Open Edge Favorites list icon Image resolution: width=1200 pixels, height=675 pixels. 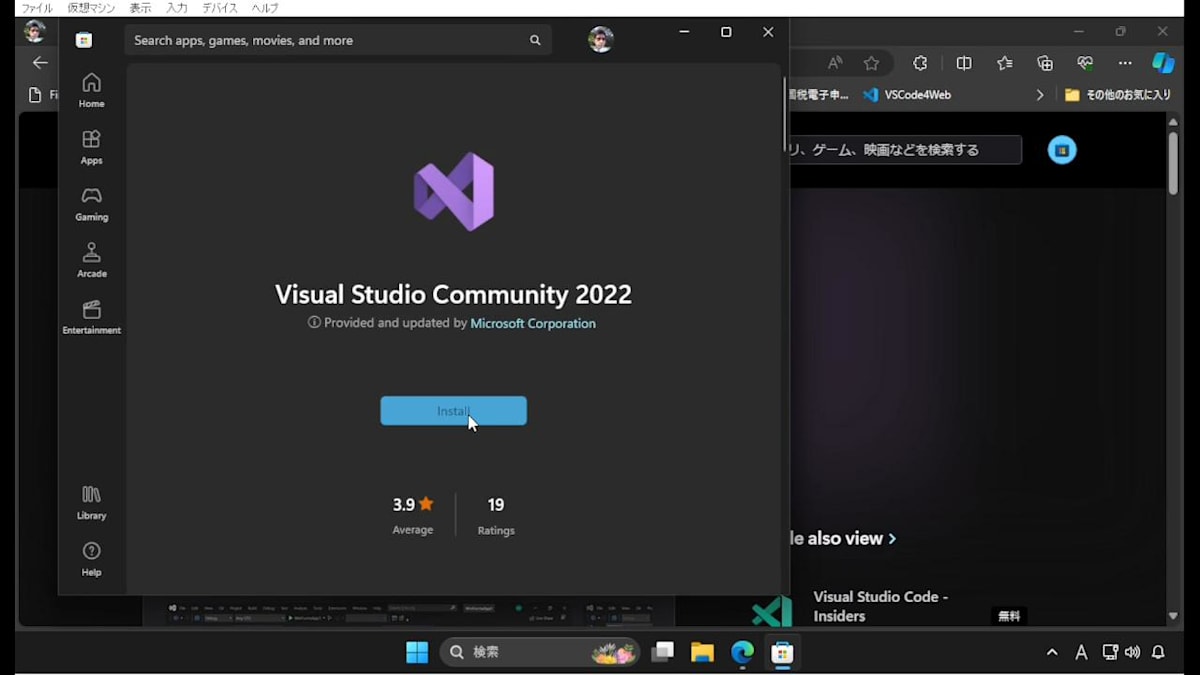pos(1005,63)
